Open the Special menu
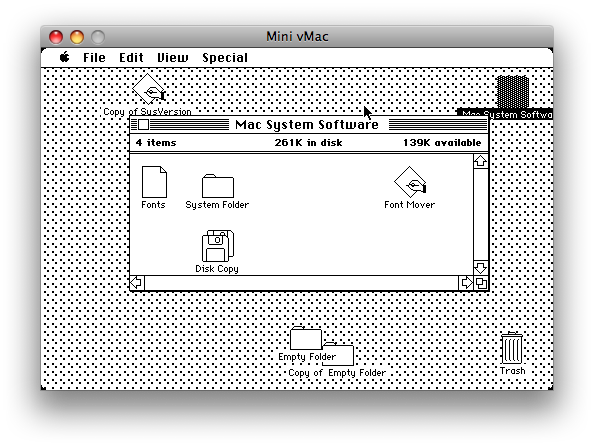 tap(225, 58)
